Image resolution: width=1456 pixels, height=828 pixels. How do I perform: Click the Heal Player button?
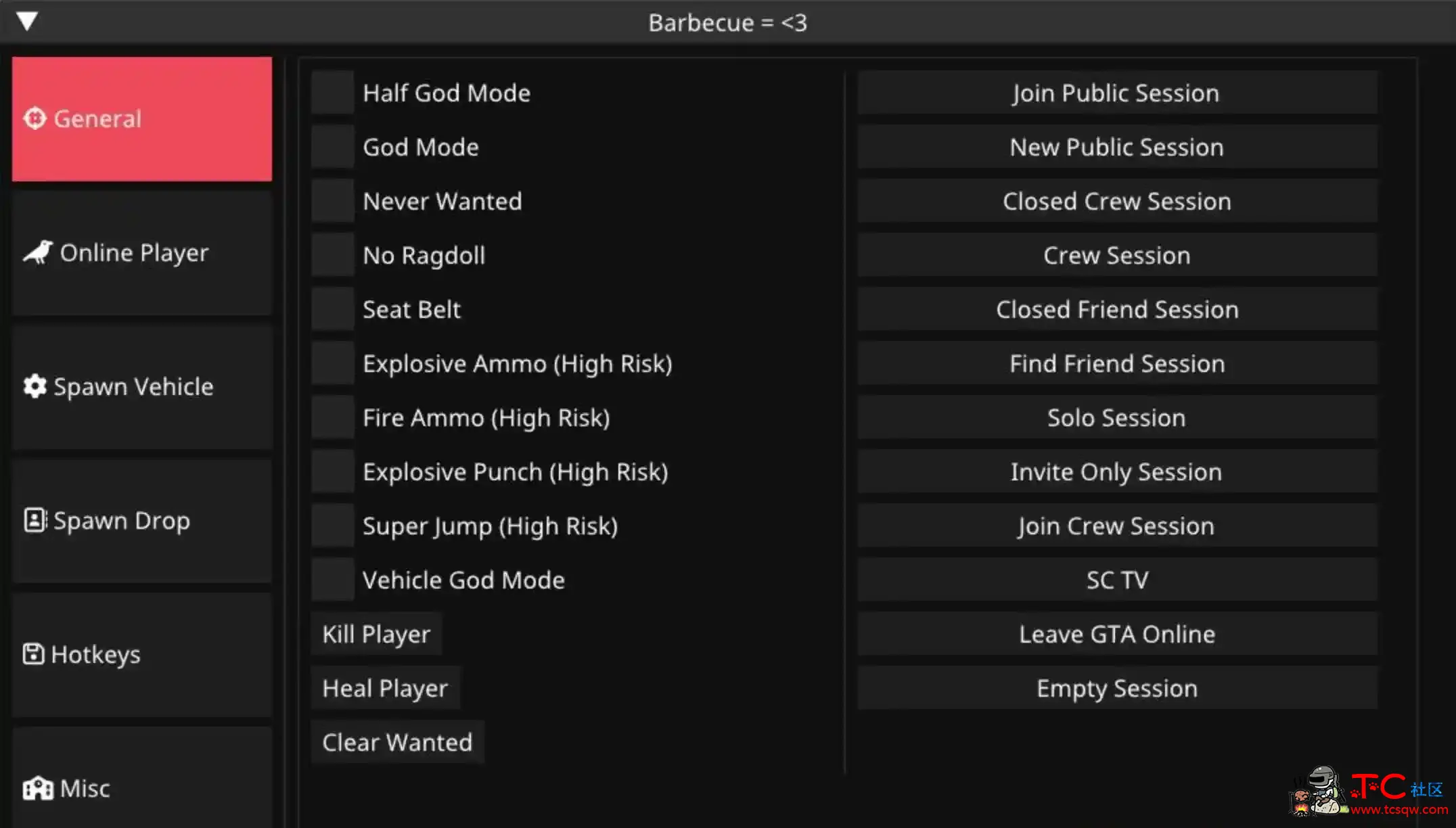[385, 688]
